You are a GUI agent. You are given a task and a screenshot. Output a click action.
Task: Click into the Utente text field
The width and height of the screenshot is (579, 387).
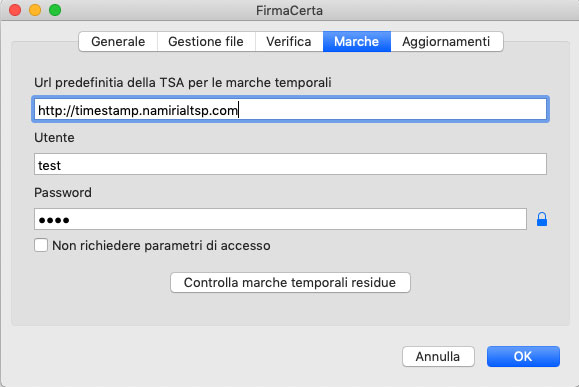coord(290,164)
